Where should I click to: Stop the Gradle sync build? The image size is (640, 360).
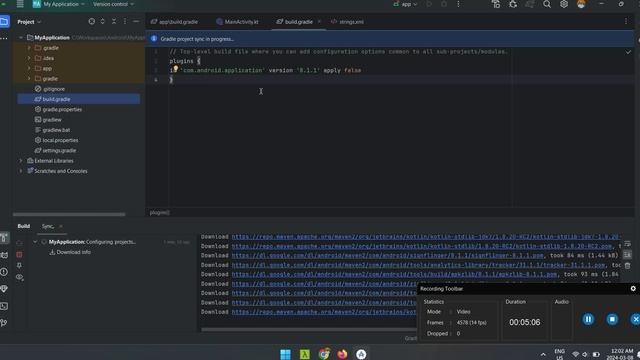19,255
